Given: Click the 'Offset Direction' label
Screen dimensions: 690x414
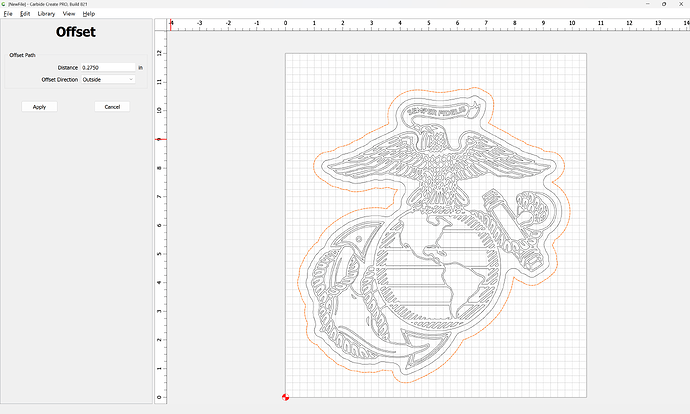Looking at the screenshot, I should click(x=59, y=80).
